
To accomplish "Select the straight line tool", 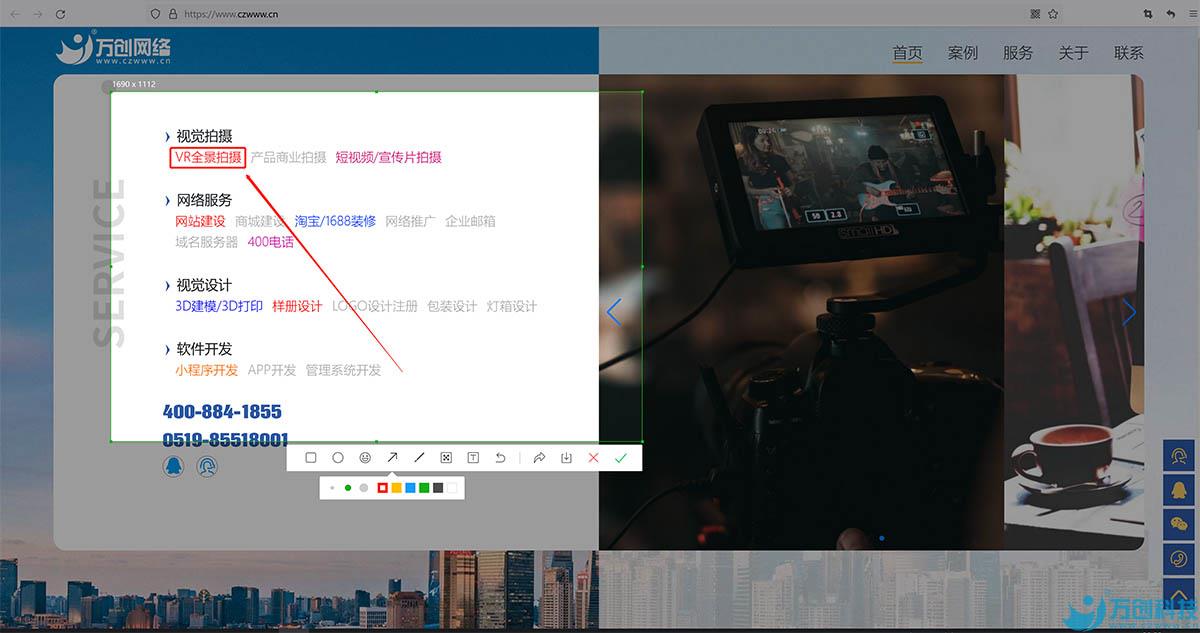I will tap(419, 458).
